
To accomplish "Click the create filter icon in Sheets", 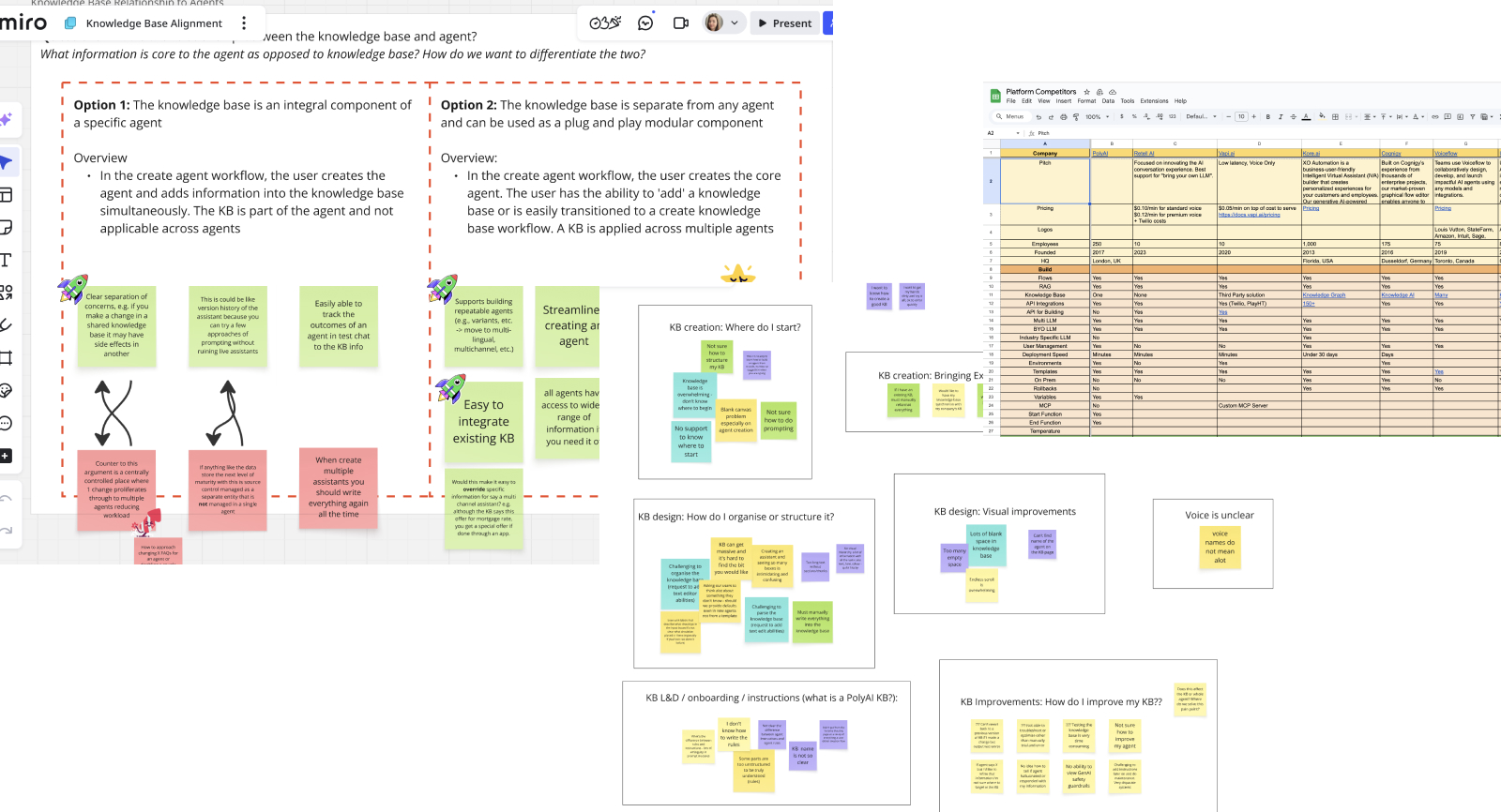I will (1472, 117).
